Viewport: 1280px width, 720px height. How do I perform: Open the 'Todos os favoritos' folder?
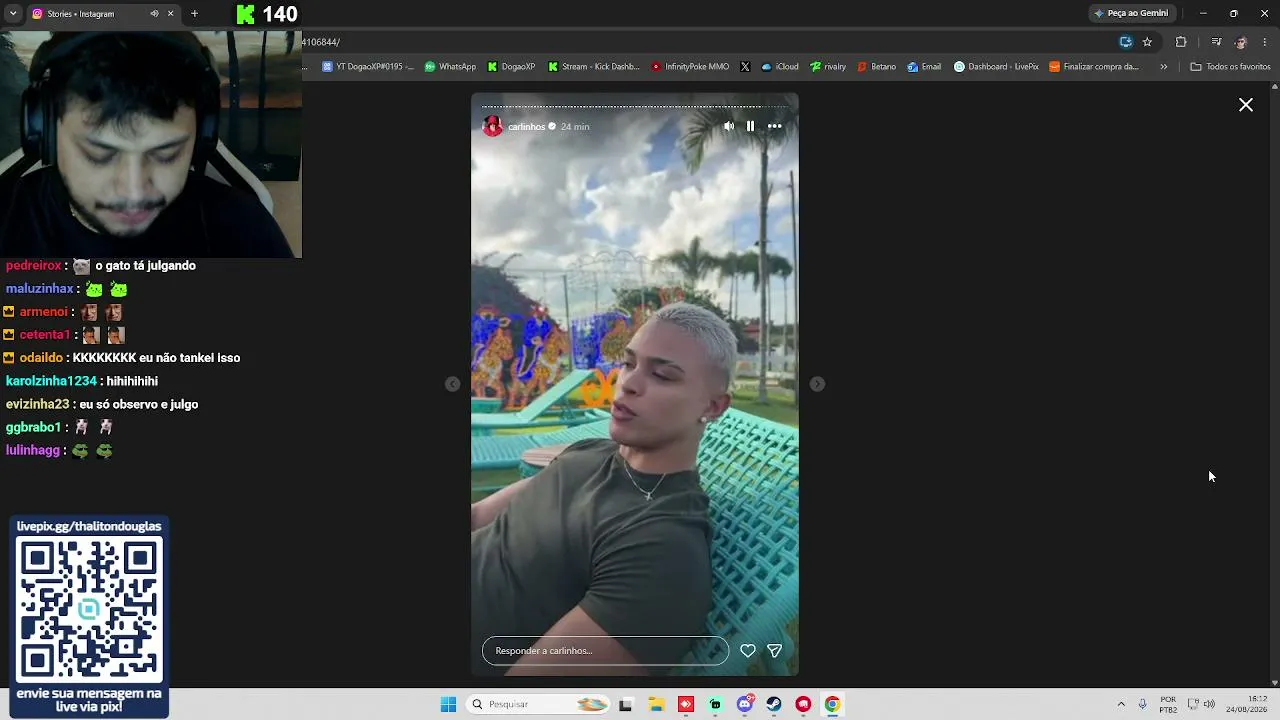(x=1230, y=67)
